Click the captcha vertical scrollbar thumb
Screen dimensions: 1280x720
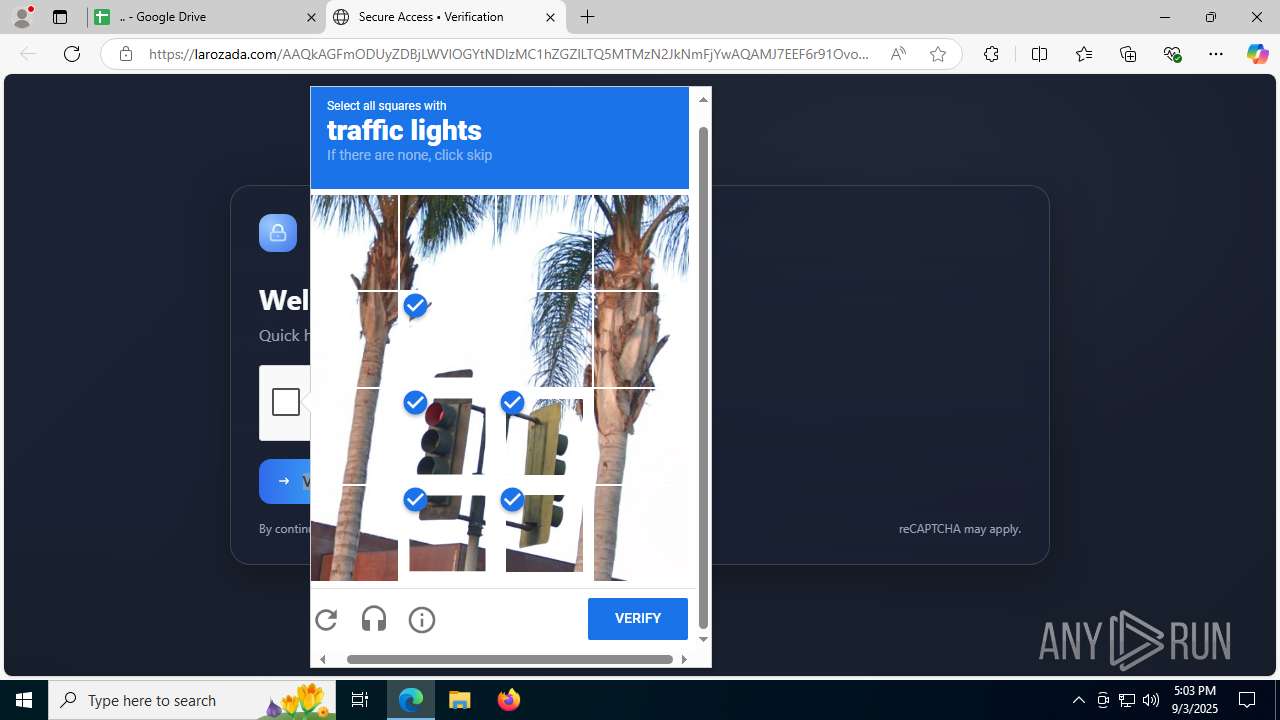[703, 378]
